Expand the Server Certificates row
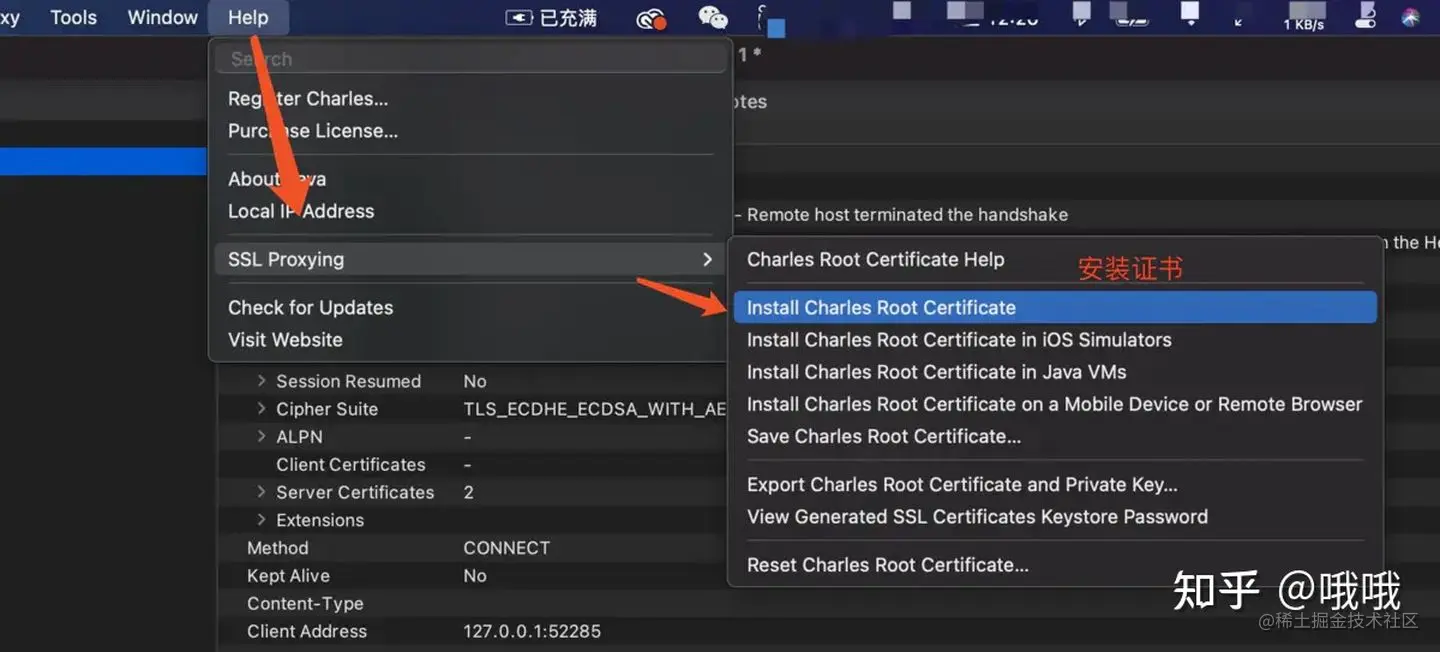Viewport: 1440px width, 652px height. click(262, 492)
